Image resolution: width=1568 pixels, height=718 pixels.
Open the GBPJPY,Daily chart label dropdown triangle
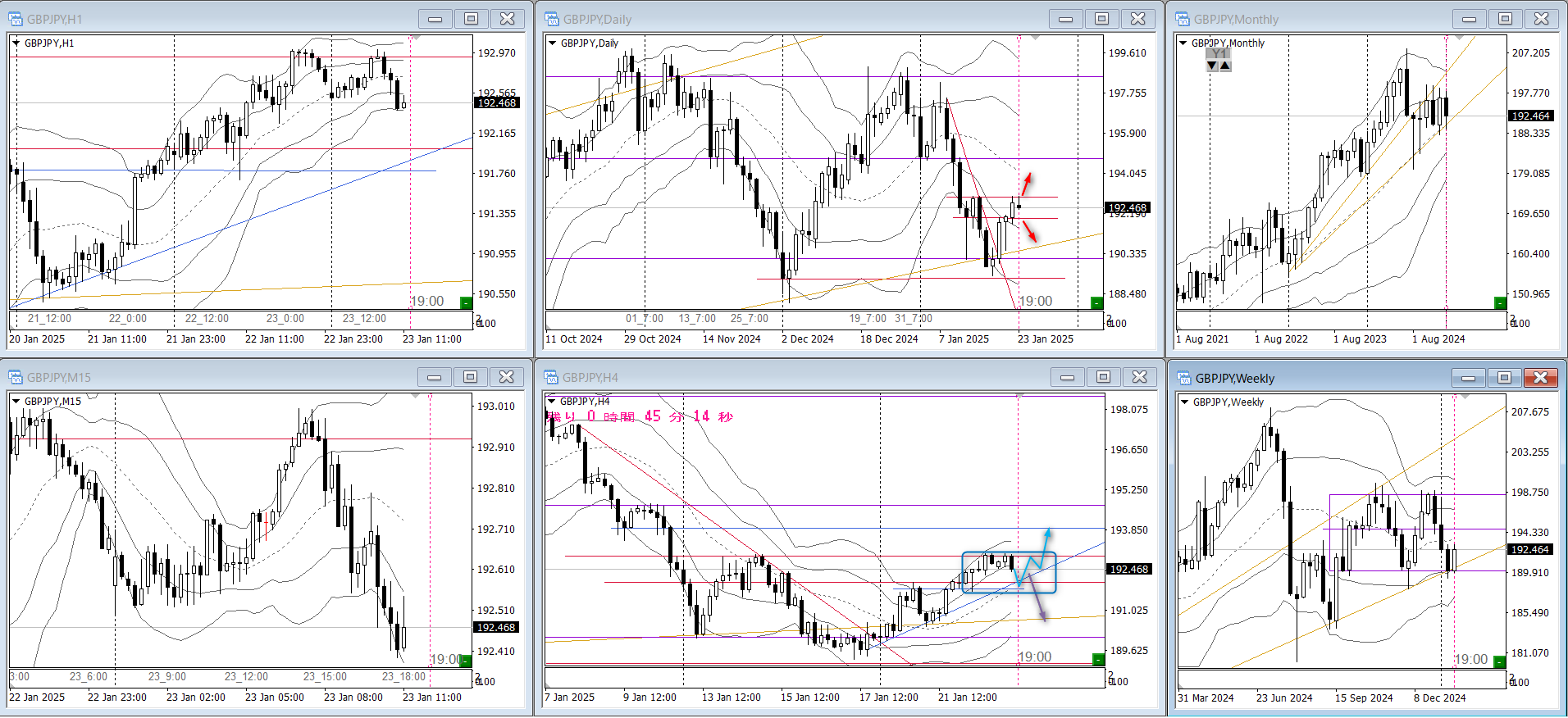click(x=552, y=43)
